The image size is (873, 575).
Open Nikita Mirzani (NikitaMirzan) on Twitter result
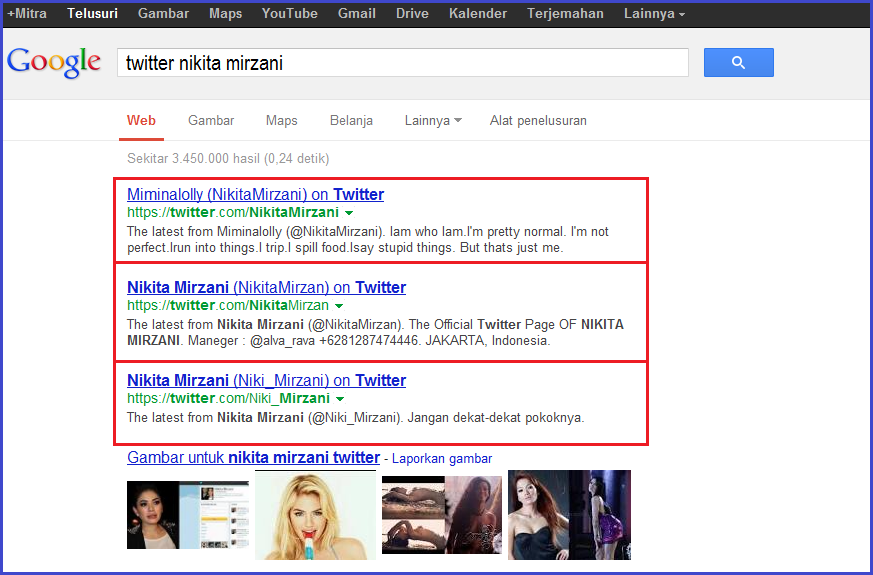point(267,287)
